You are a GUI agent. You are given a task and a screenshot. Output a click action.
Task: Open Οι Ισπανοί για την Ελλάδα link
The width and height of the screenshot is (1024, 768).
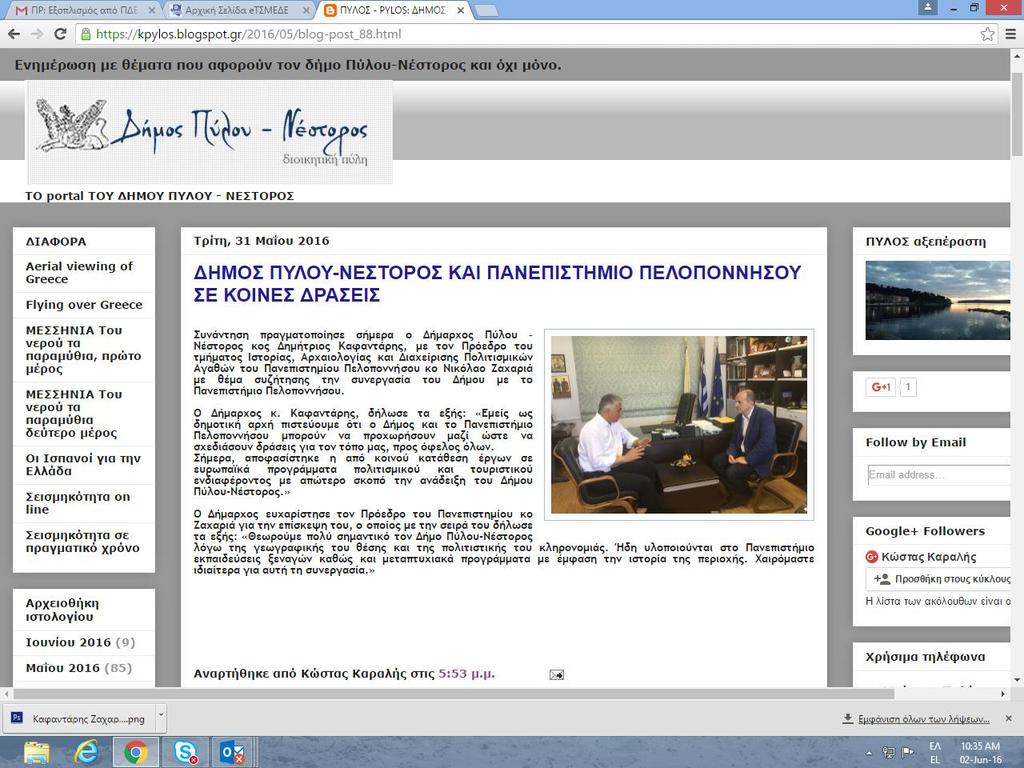click(83, 464)
